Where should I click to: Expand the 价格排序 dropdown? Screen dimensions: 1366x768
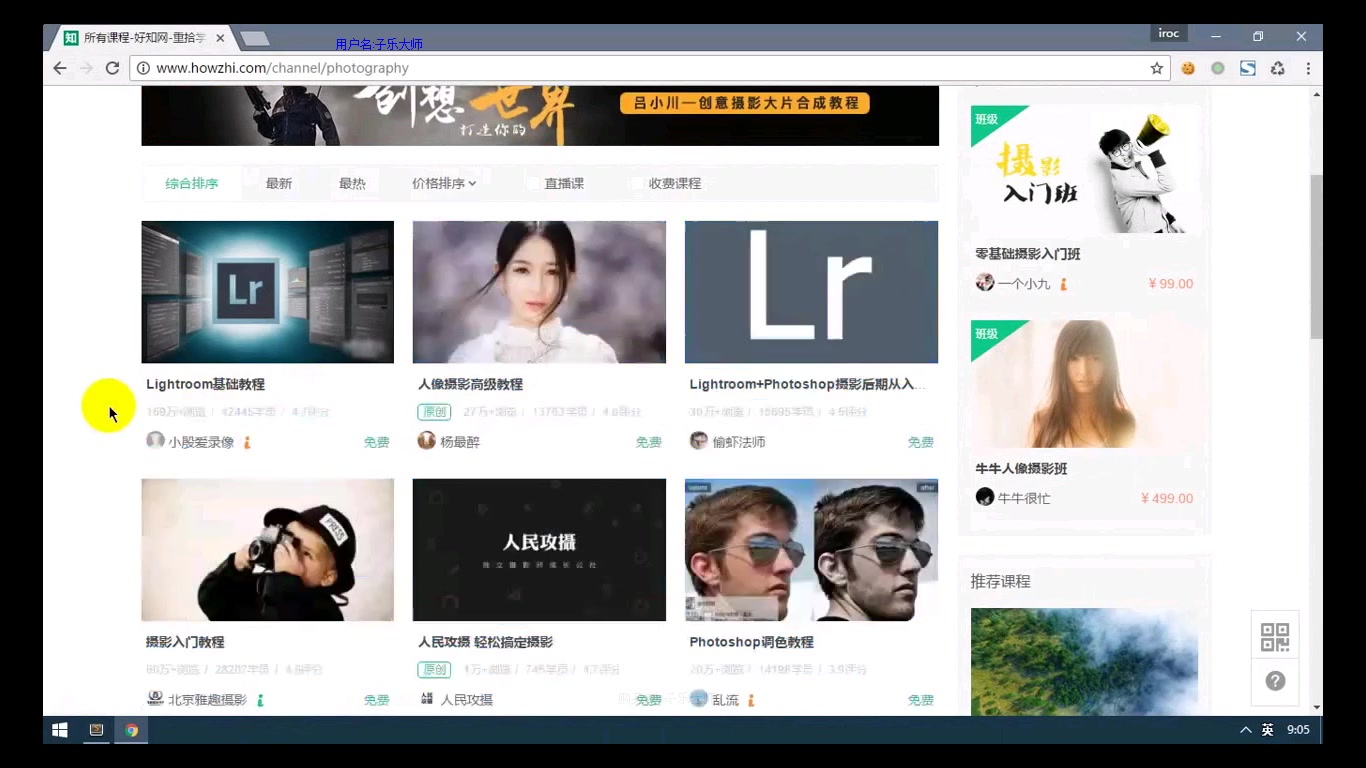click(x=444, y=183)
